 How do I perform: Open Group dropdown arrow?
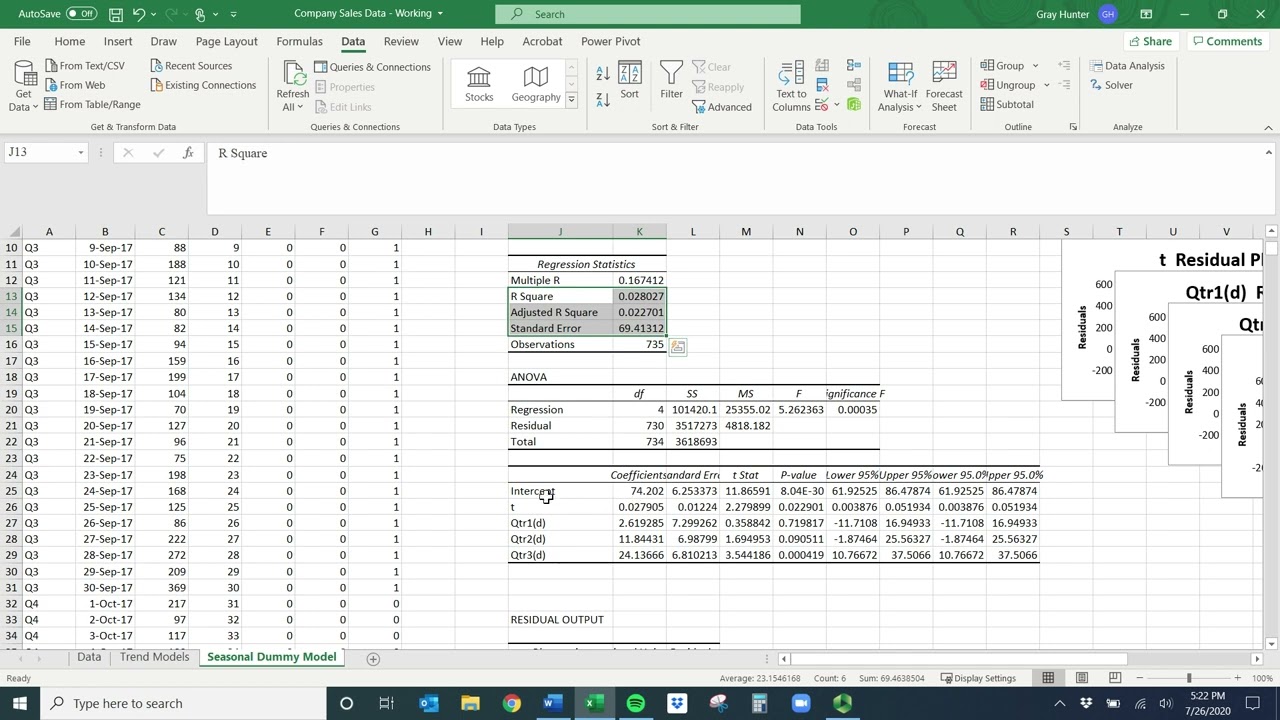(x=1035, y=66)
